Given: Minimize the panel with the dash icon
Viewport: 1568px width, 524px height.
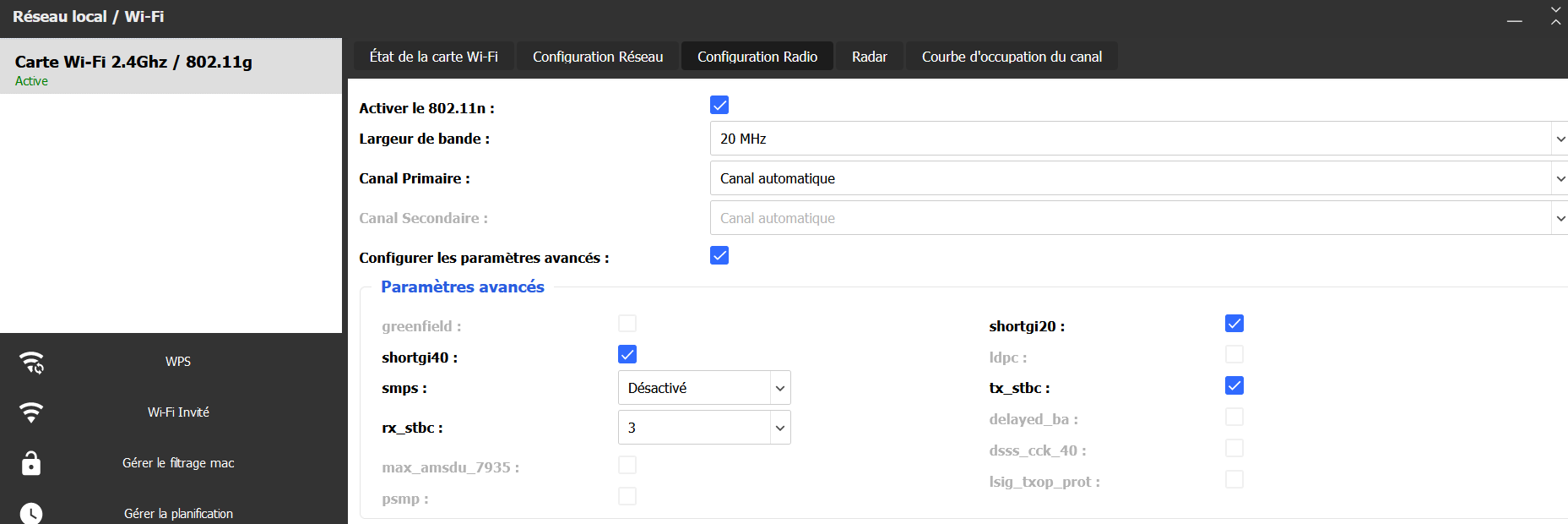Looking at the screenshot, I should coord(1515,20).
